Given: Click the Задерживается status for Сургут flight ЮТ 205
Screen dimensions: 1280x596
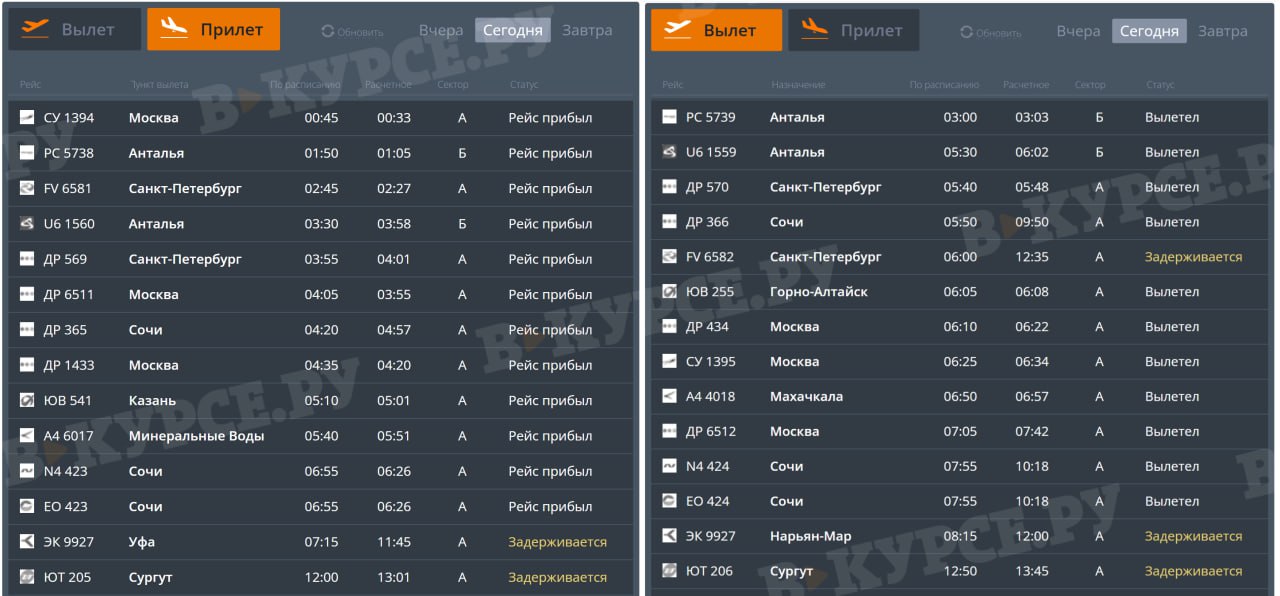Looking at the screenshot, I should (557, 578).
